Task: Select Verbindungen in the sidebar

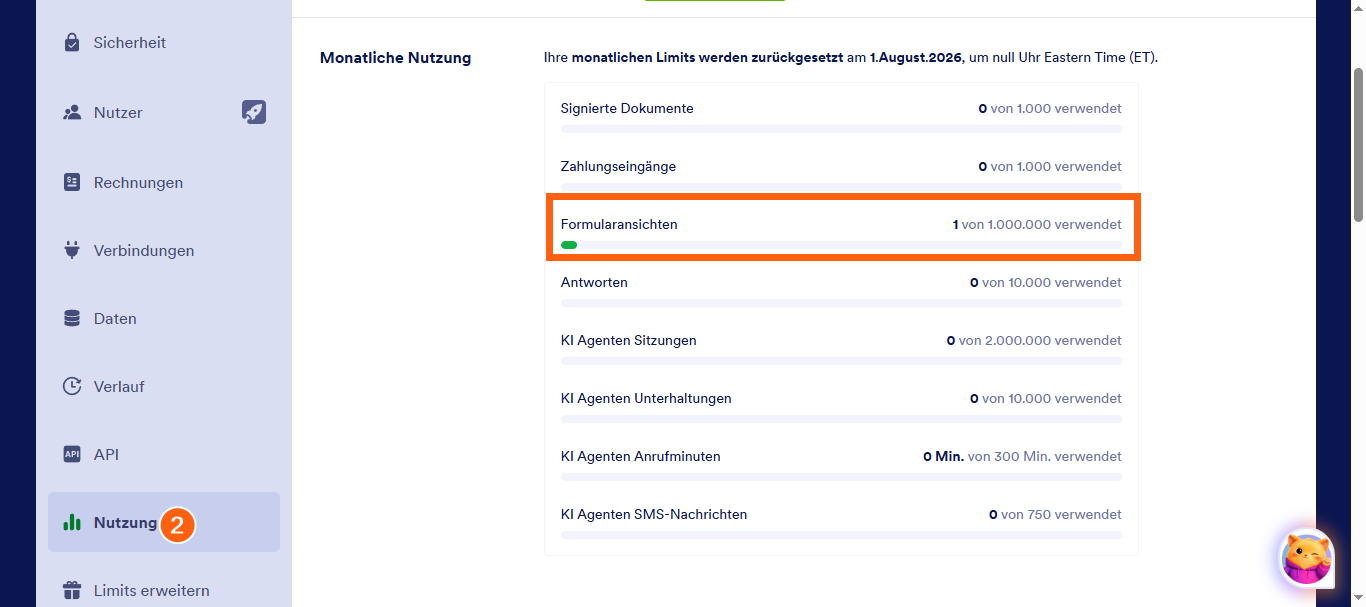Action: point(164,251)
